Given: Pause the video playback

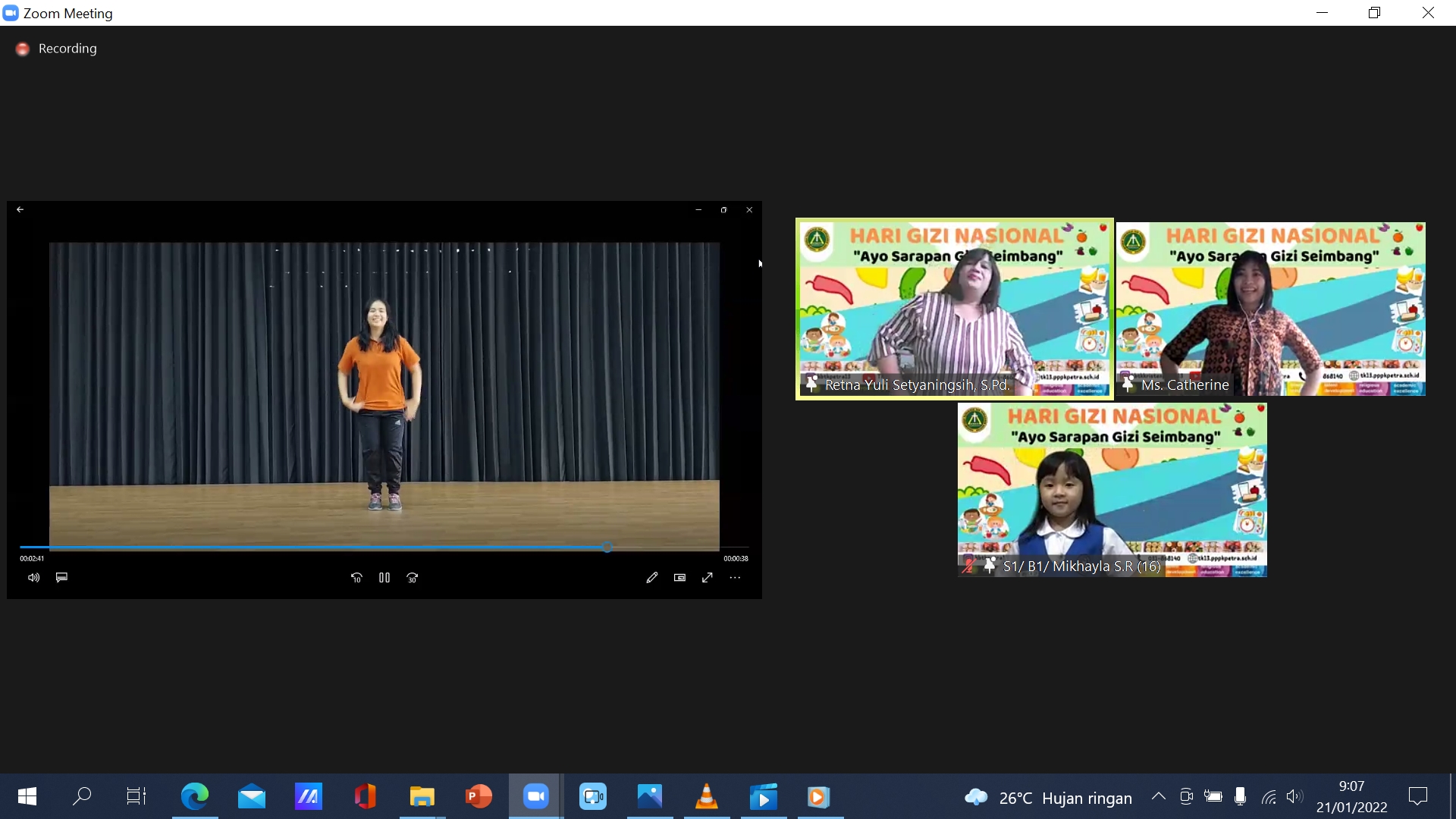Looking at the screenshot, I should [384, 578].
